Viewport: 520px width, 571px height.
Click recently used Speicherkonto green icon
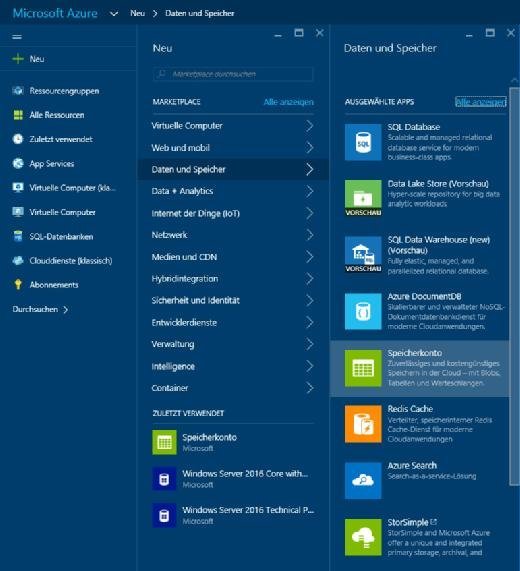[164, 442]
